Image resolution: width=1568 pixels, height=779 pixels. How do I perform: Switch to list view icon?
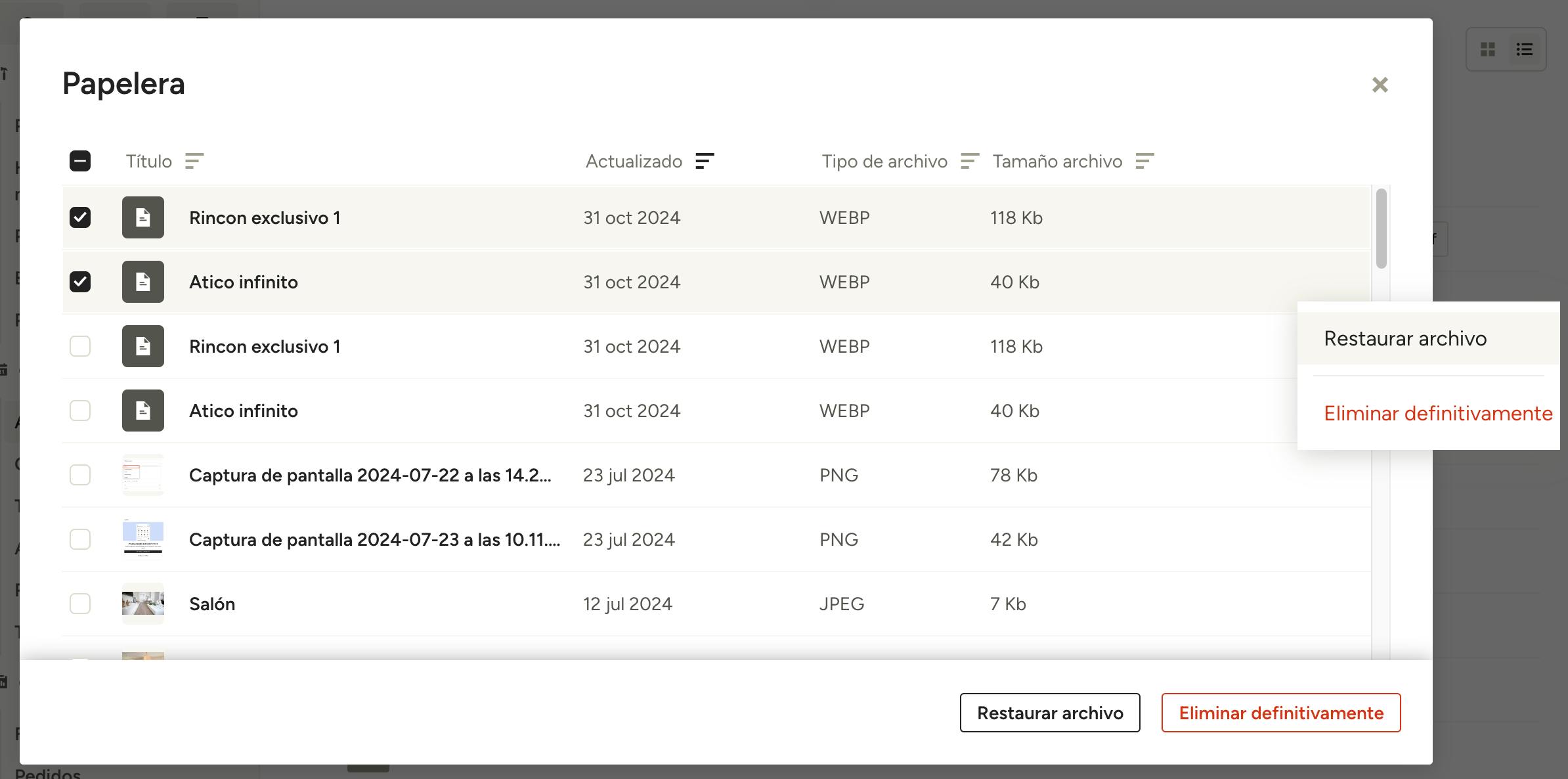(1525, 49)
